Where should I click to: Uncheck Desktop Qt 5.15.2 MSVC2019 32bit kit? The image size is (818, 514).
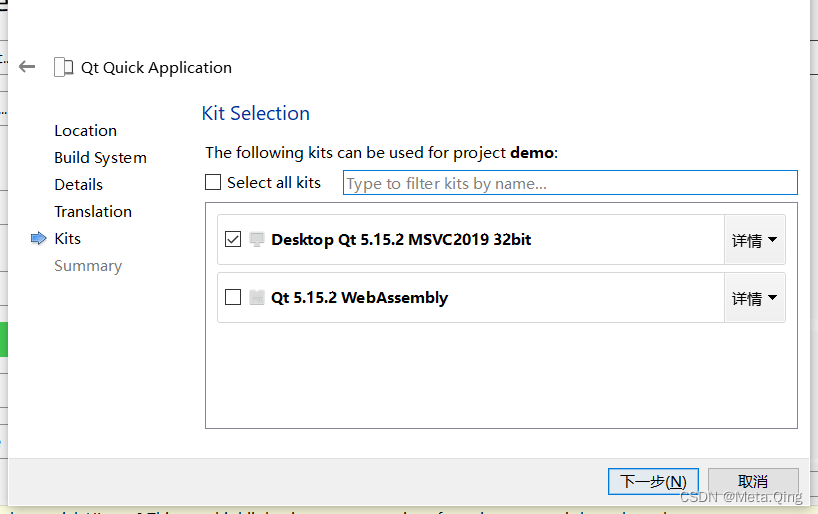click(x=233, y=240)
